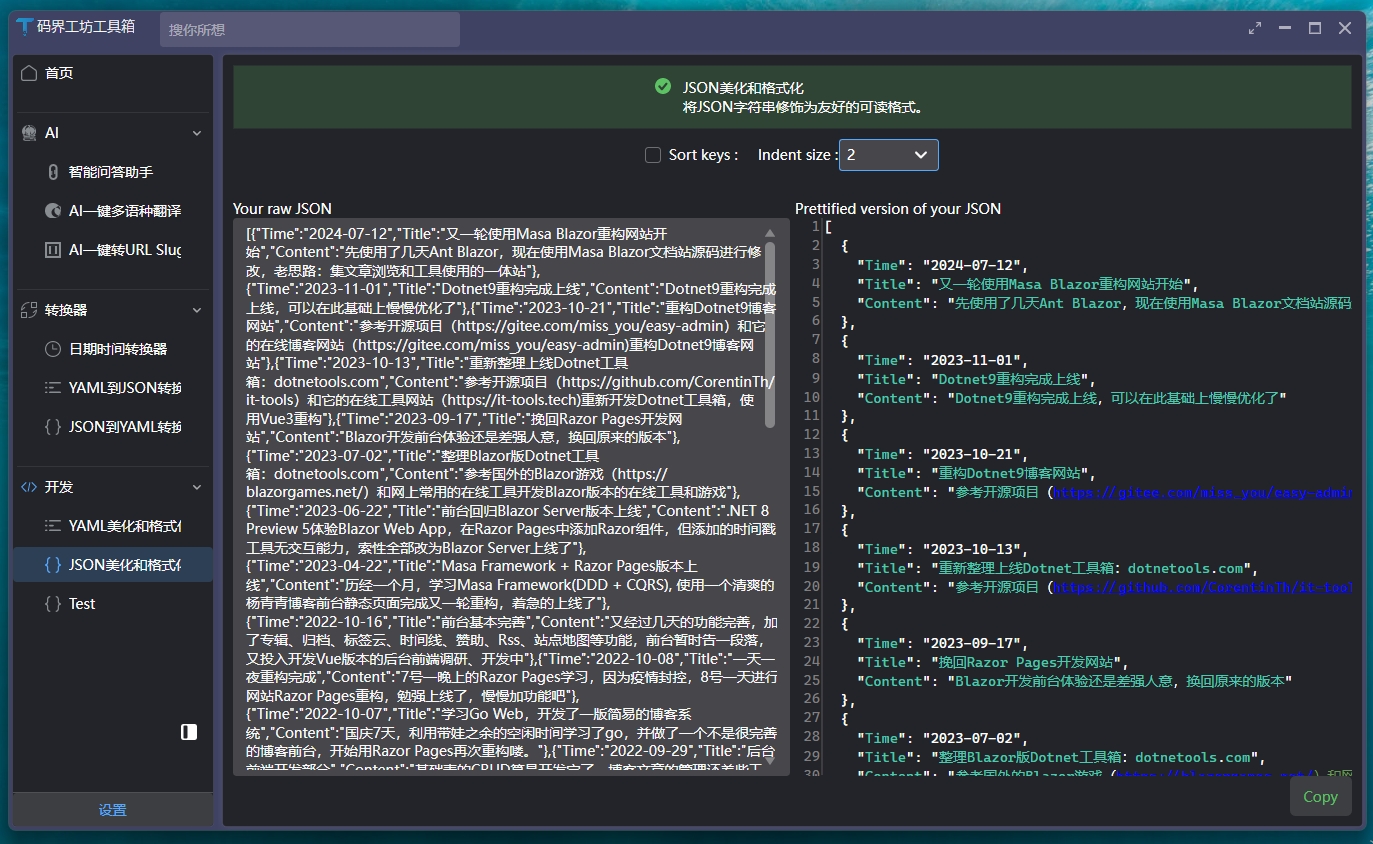Enable the Sort keys checkbox

click(x=653, y=155)
